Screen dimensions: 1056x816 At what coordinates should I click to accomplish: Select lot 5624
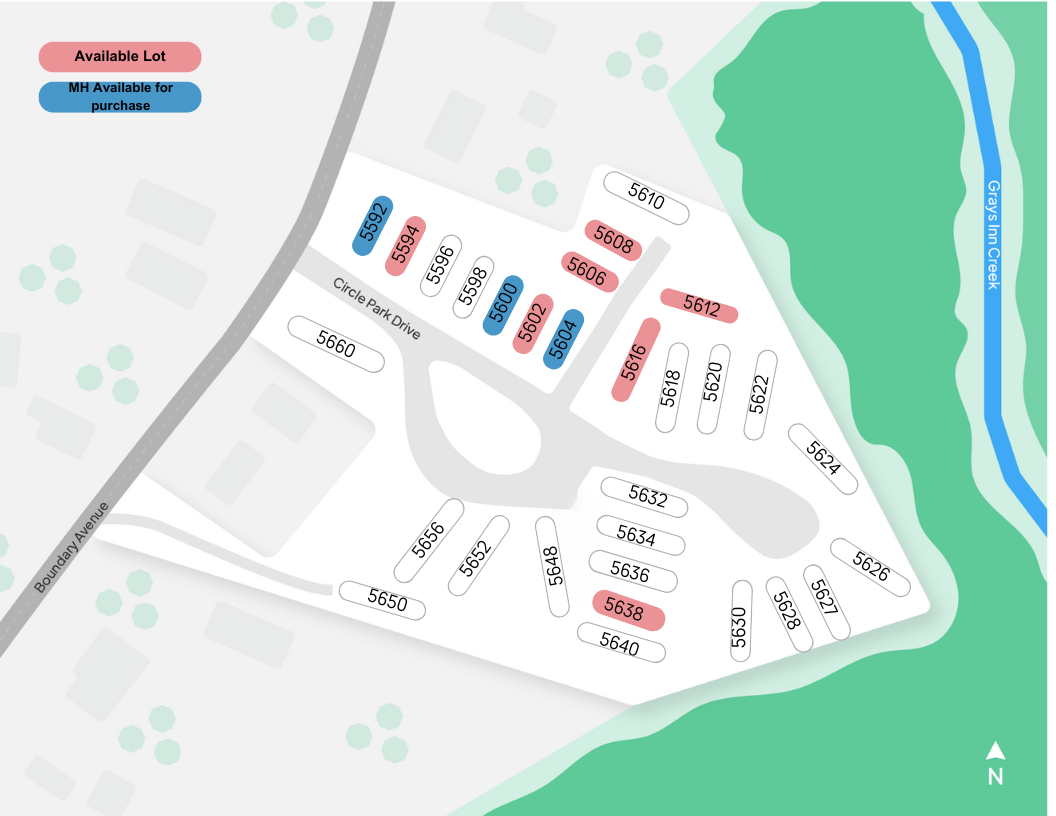pos(823,459)
